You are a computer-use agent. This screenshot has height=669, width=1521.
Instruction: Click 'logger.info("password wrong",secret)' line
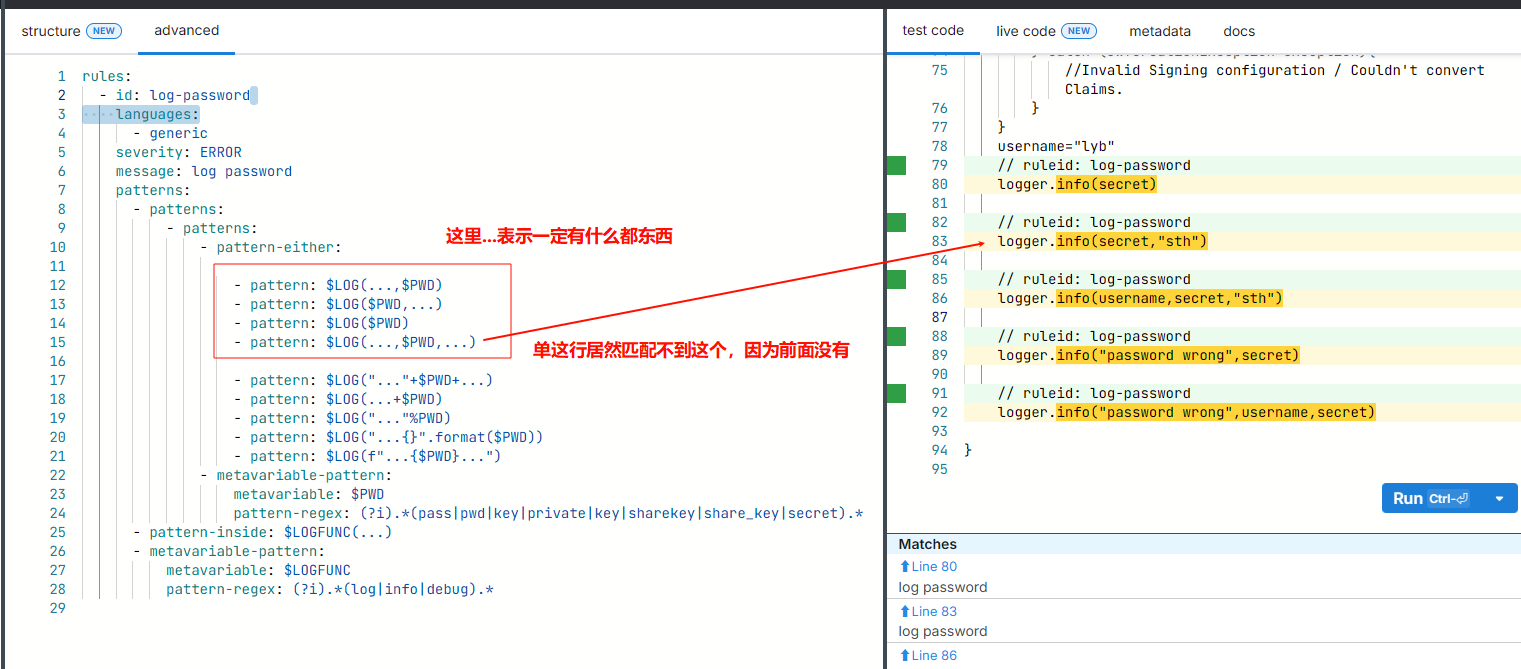pos(1148,355)
